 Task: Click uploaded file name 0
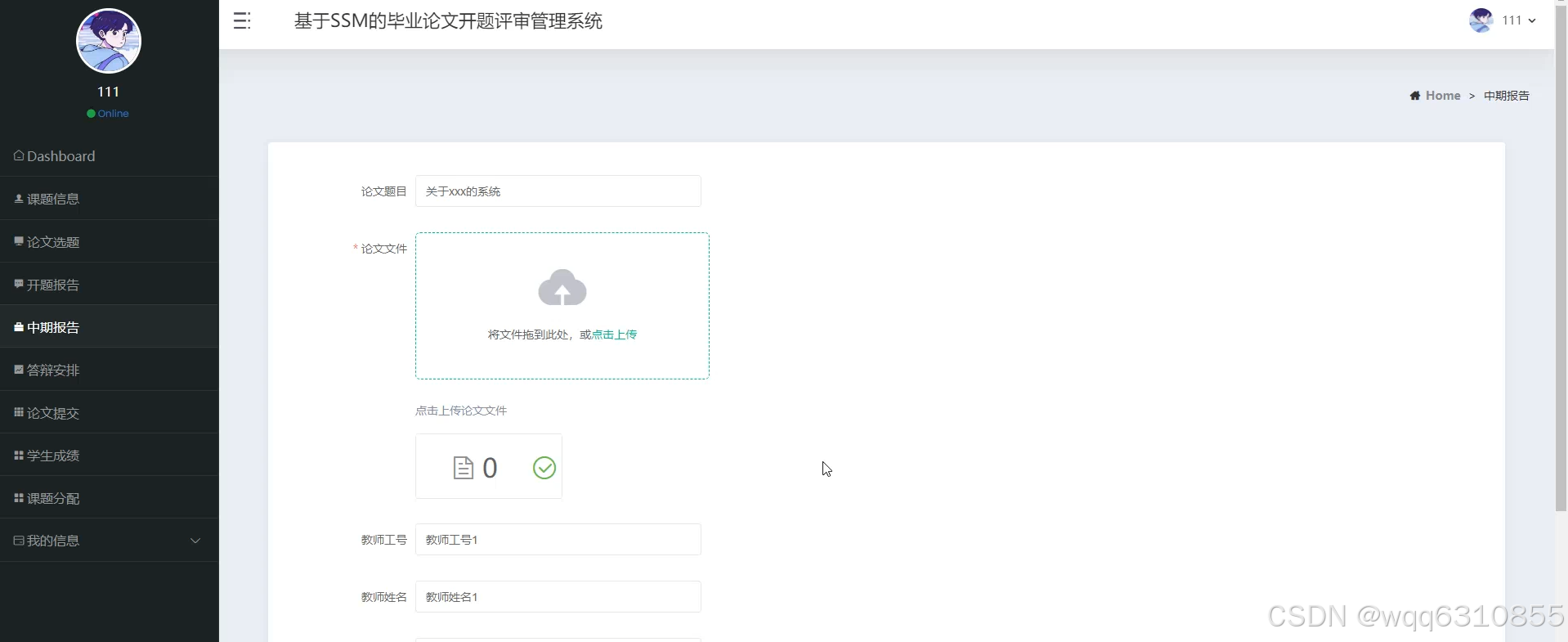click(x=490, y=467)
